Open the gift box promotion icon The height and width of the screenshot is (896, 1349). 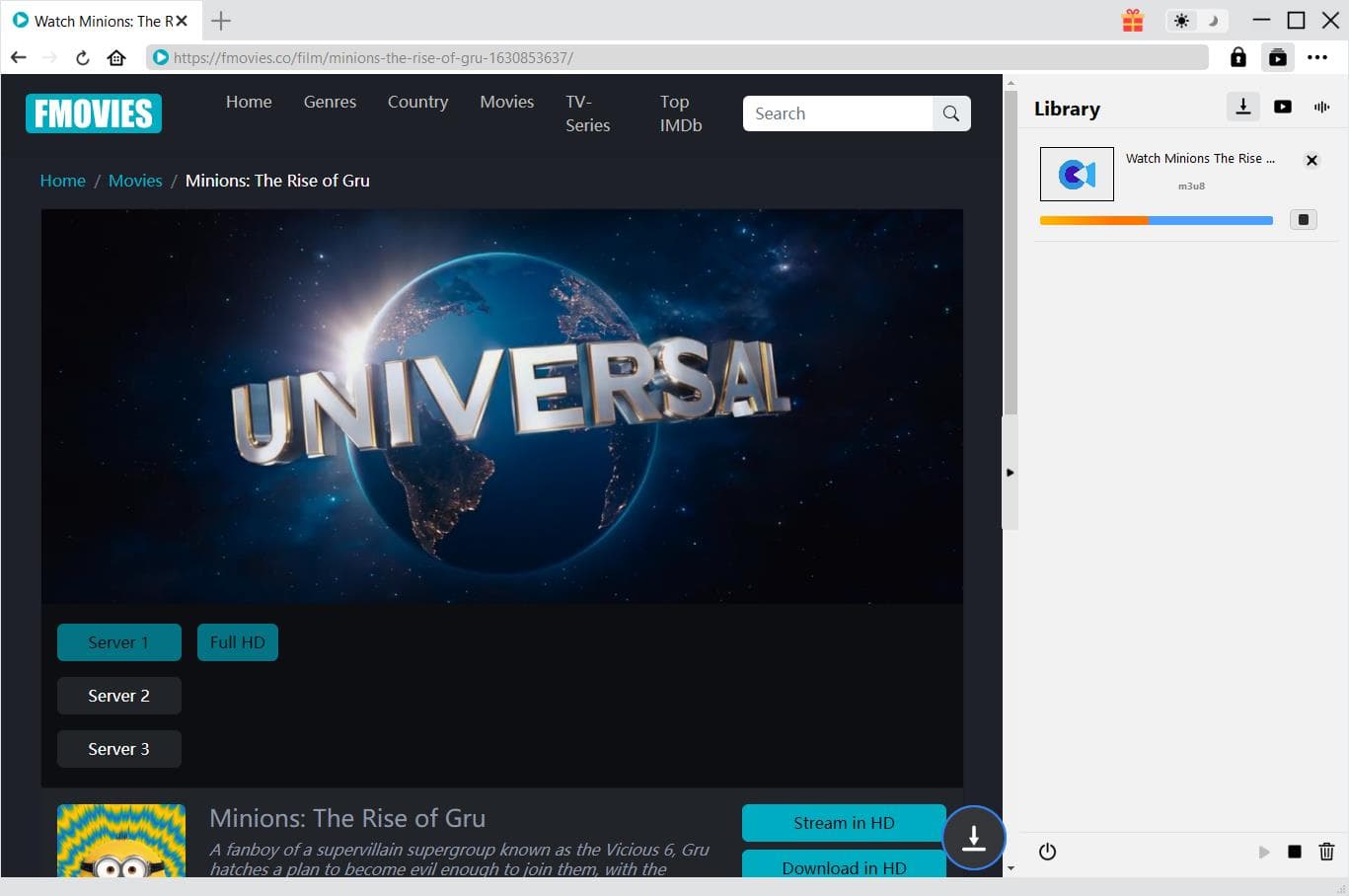click(1133, 21)
